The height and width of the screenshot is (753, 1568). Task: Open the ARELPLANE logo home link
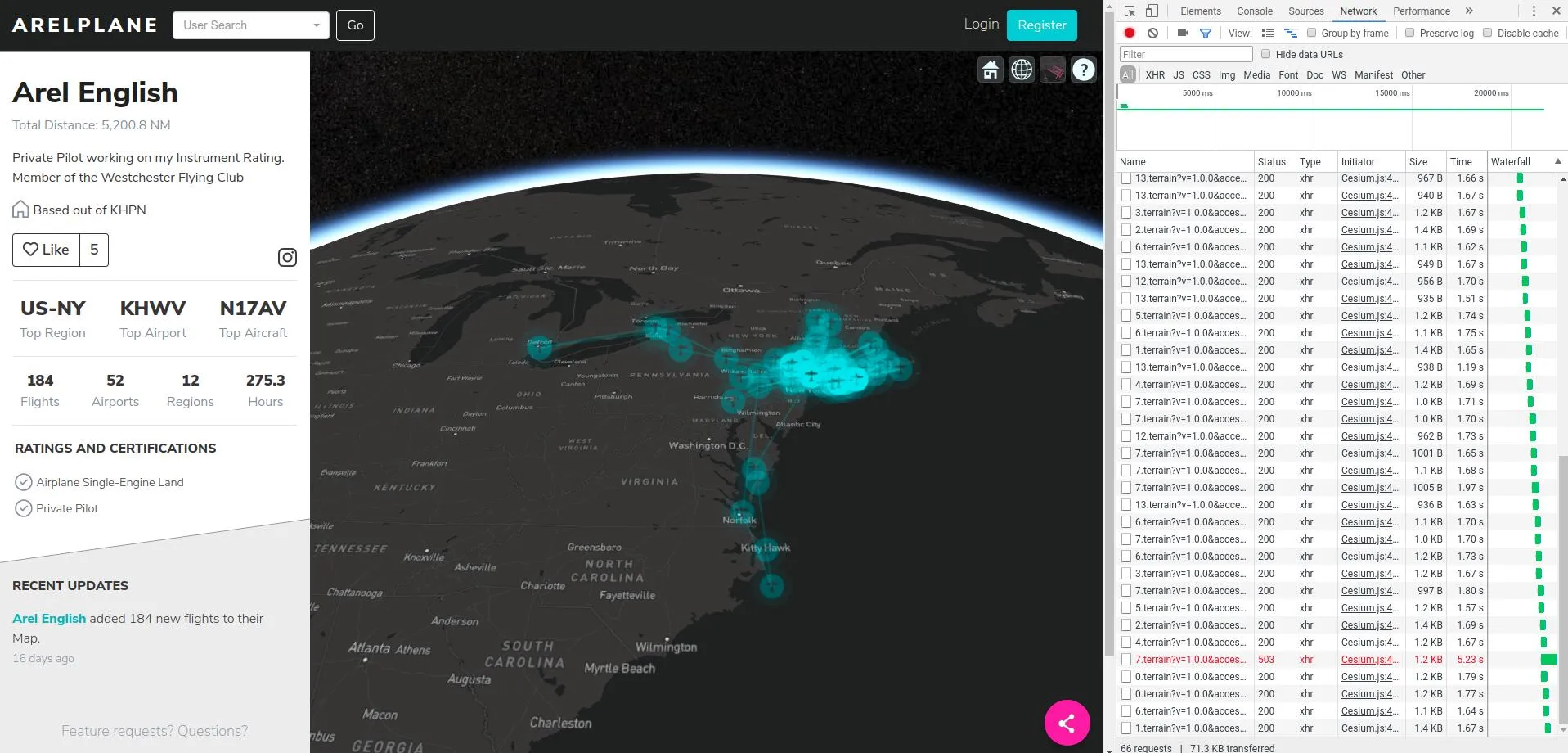[x=84, y=25]
